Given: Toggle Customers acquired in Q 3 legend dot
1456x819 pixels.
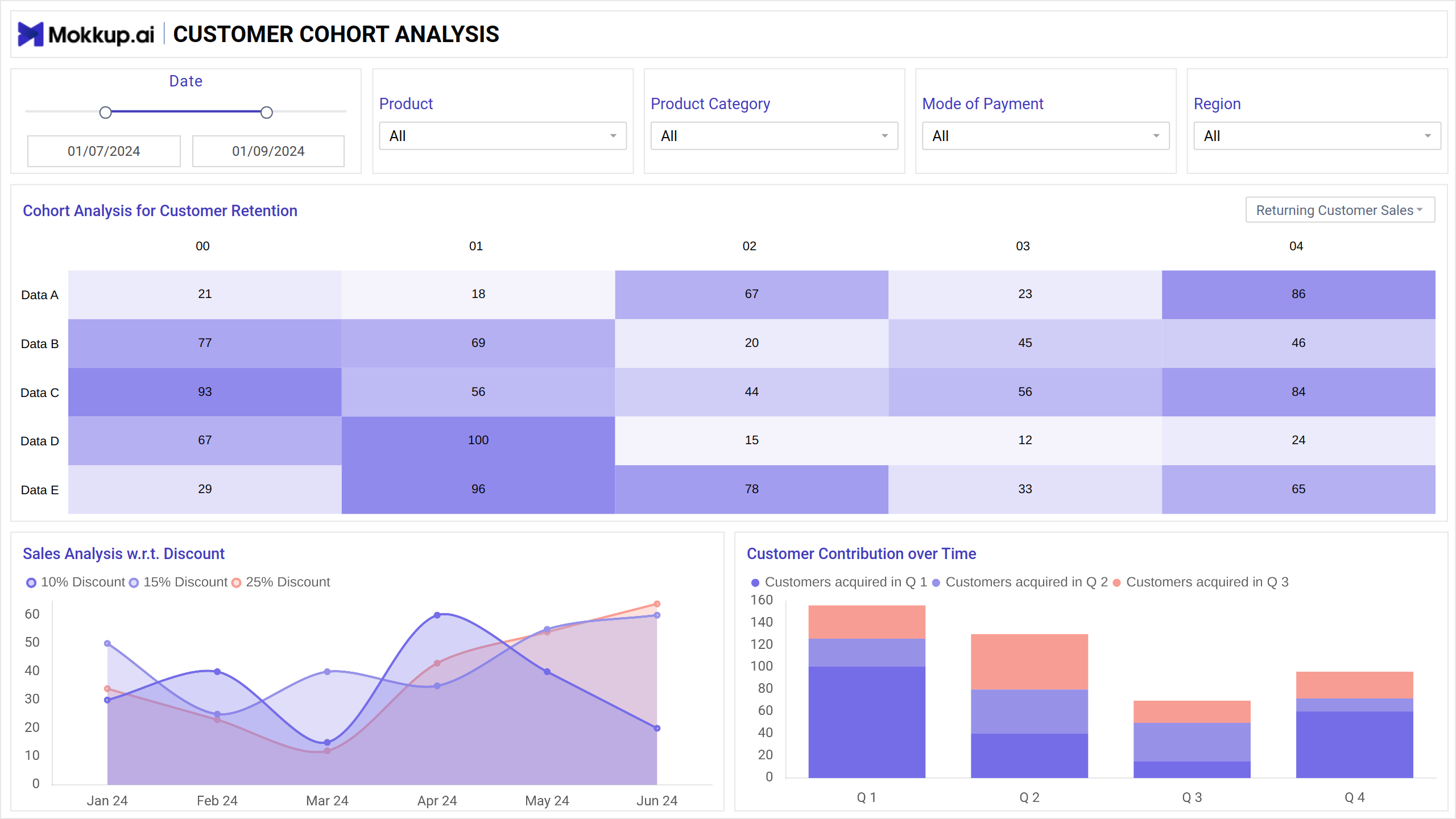Looking at the screenshot, I should pyautogui.click(x=1116, y=582).
